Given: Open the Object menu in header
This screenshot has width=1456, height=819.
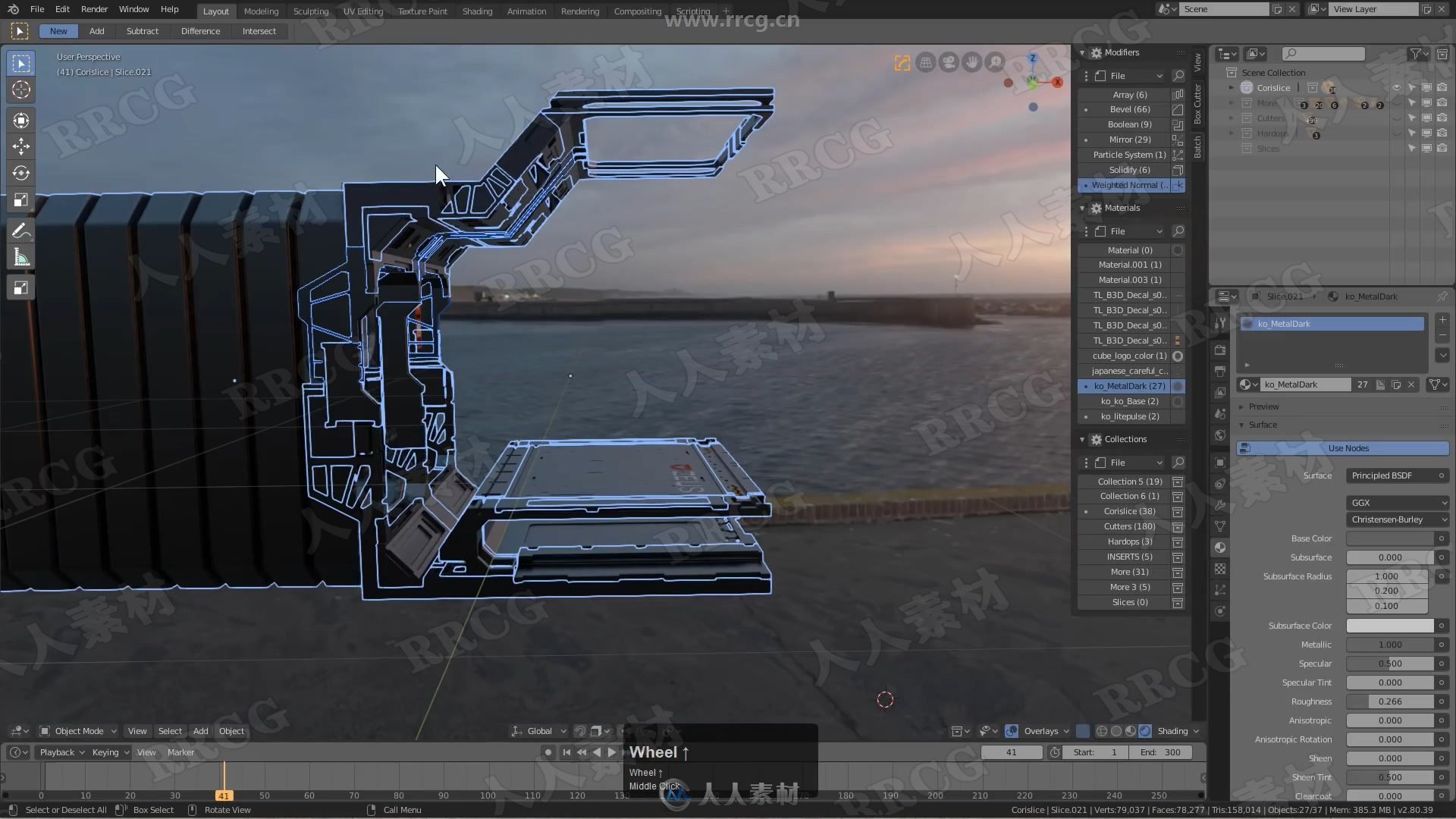Looking at the screenshot, I should 230,730.
